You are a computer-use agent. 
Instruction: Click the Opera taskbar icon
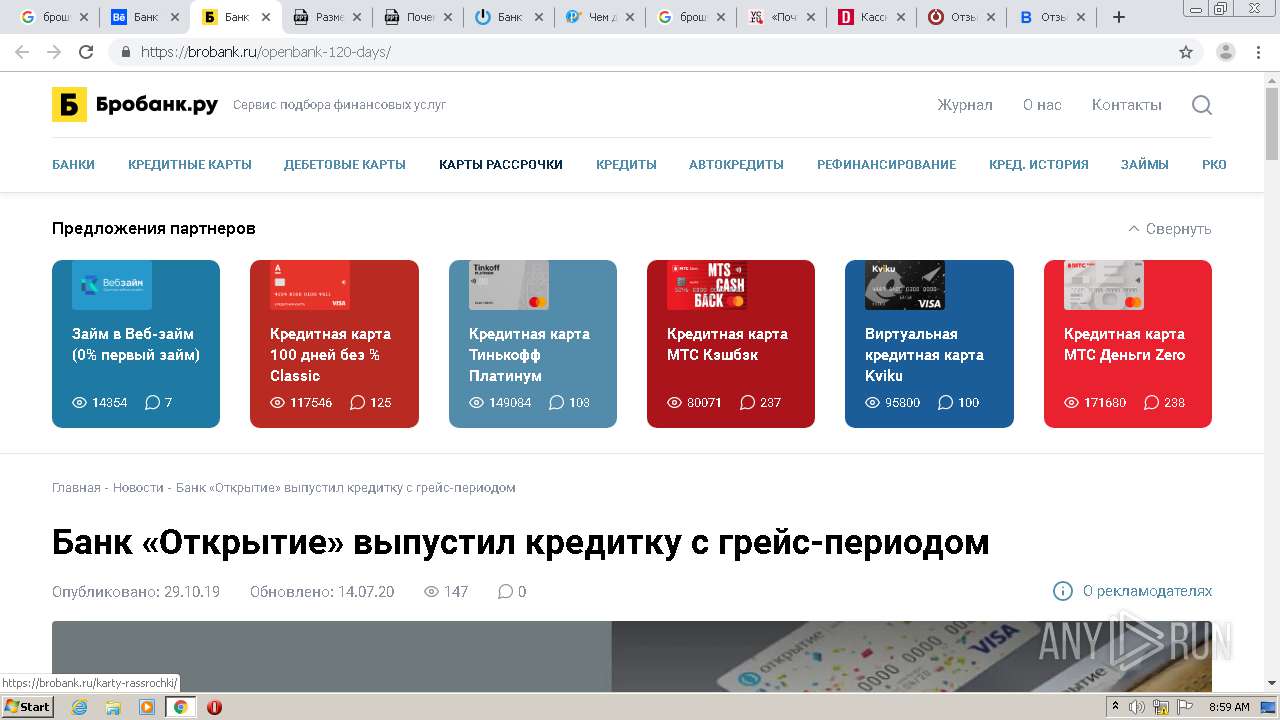coord(214,707)
